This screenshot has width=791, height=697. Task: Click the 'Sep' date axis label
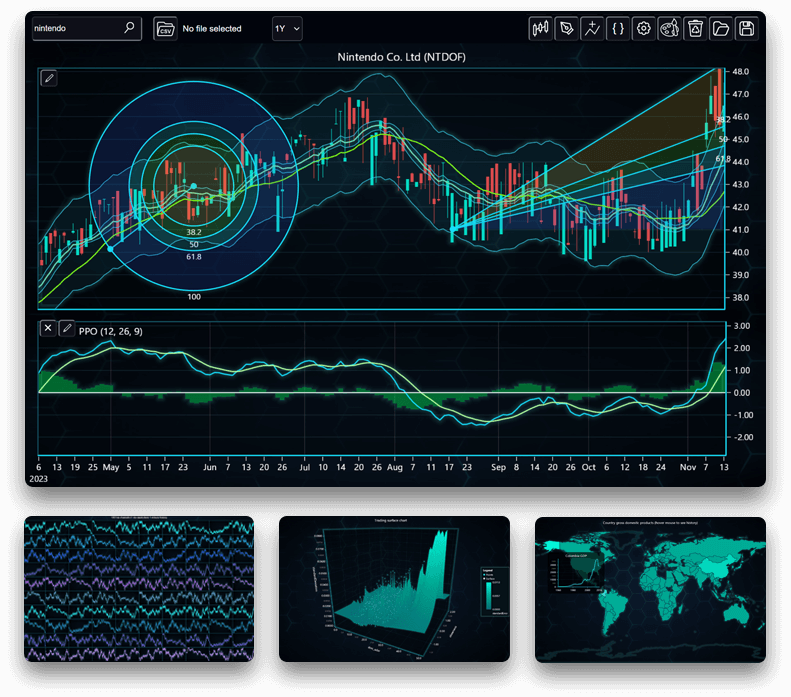498,468
